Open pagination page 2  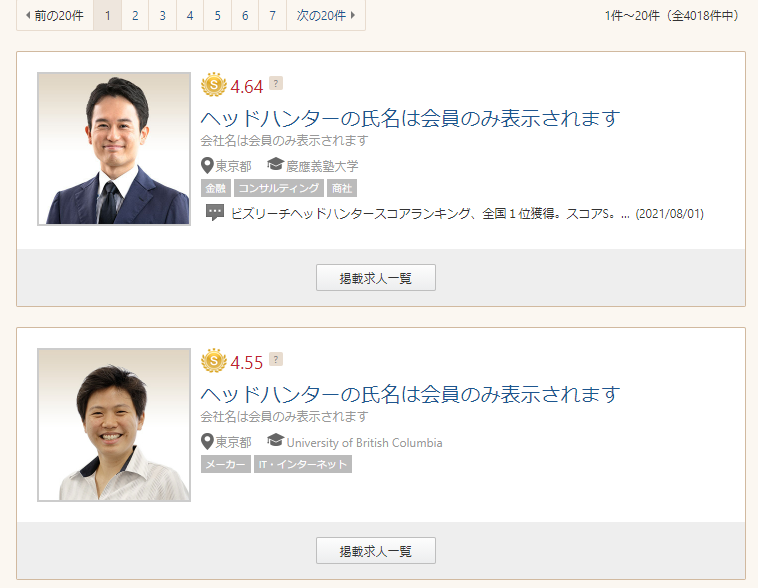tap(135, 15)
